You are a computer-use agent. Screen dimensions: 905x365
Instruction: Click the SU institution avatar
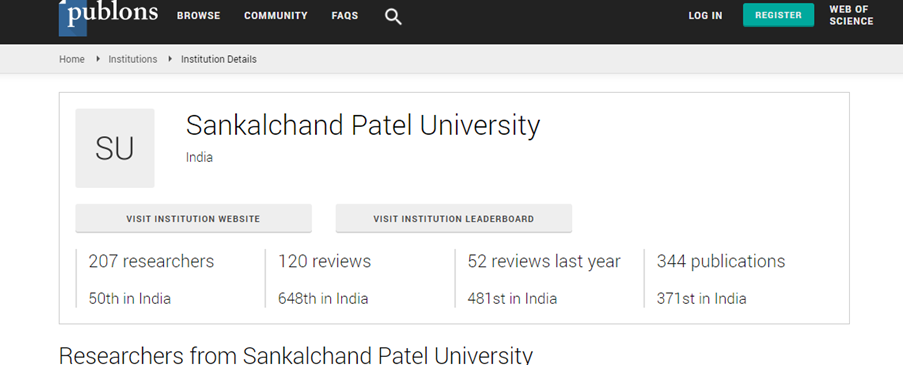(x=115, y=148)
